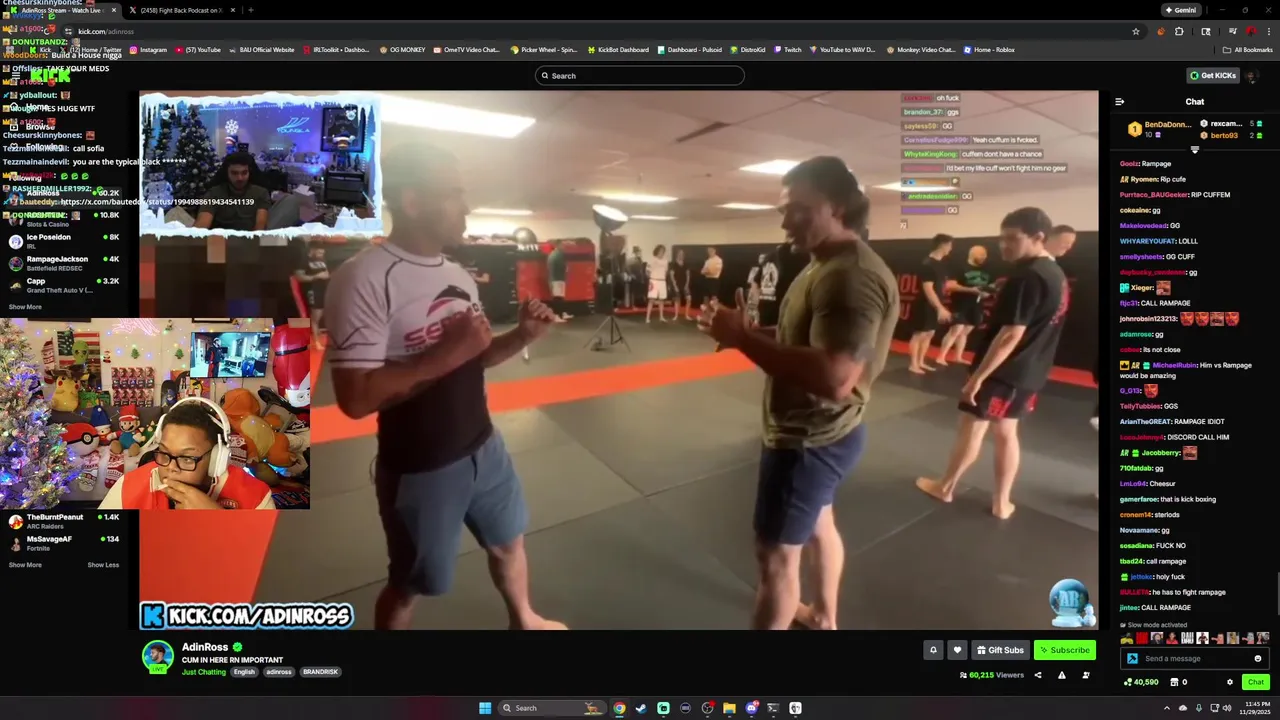Open Google Chrome from taskbar
This screenshot has width=1280, height=720.
coord(619,708)
